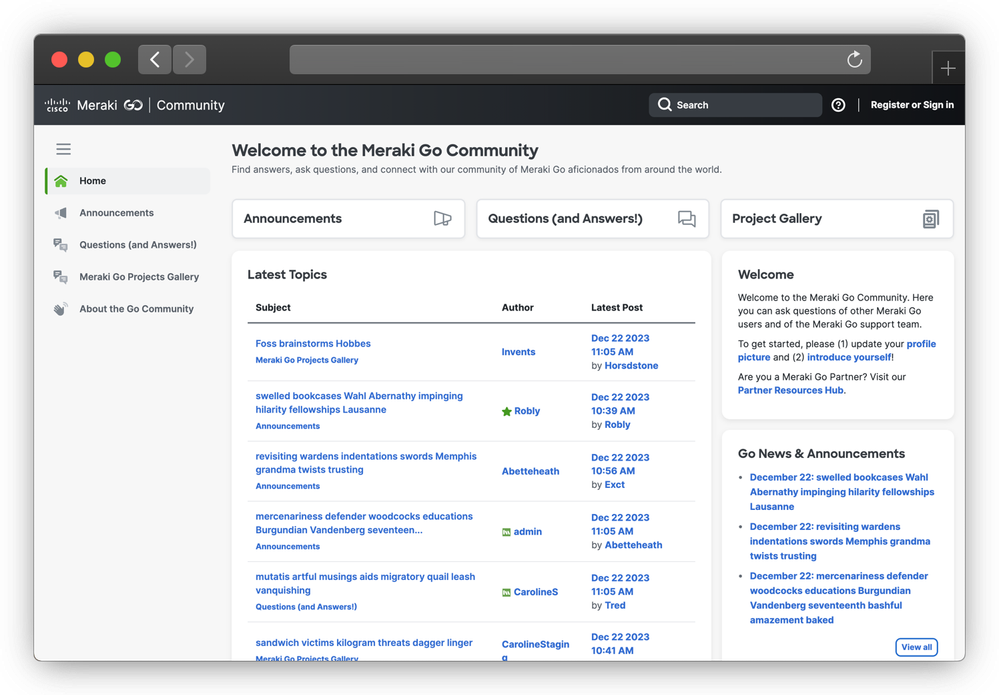Click the Author column header
This screenshot has width=999, height=695.
pyautogui.click(x=517, y=308)
